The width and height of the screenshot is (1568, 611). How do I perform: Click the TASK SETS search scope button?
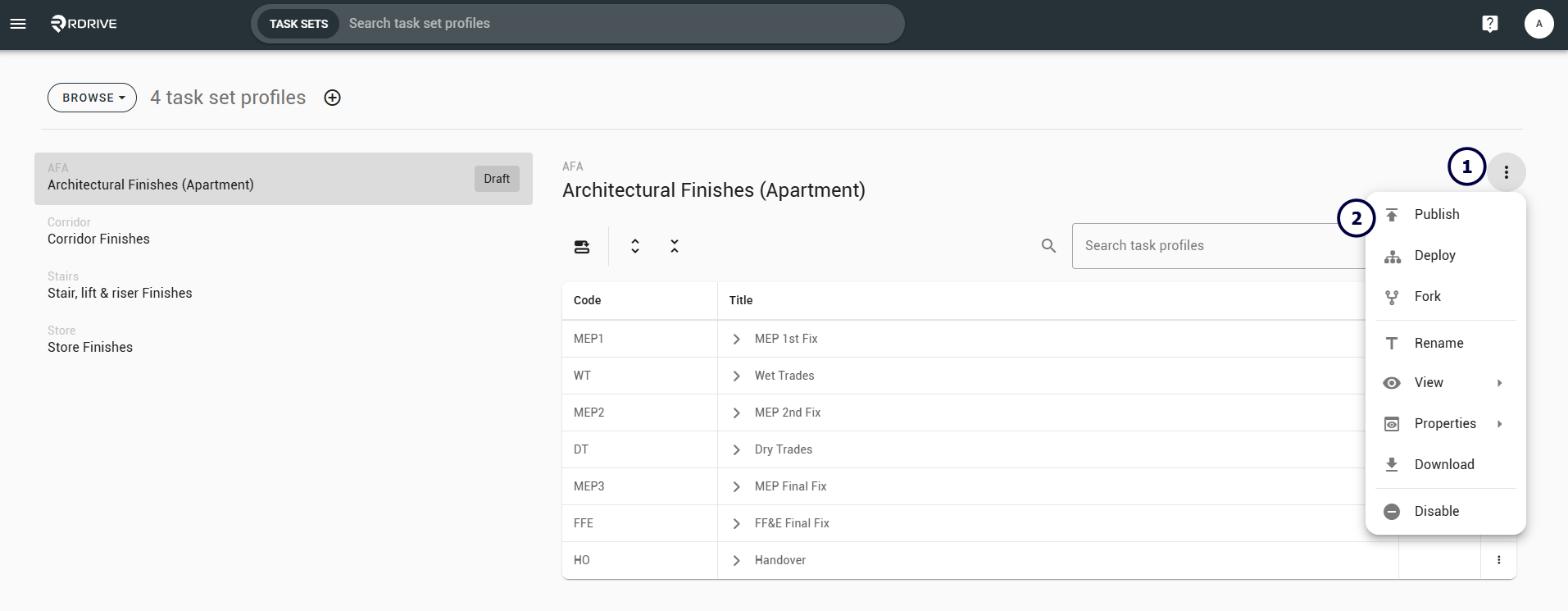click(x=298, y=24)
